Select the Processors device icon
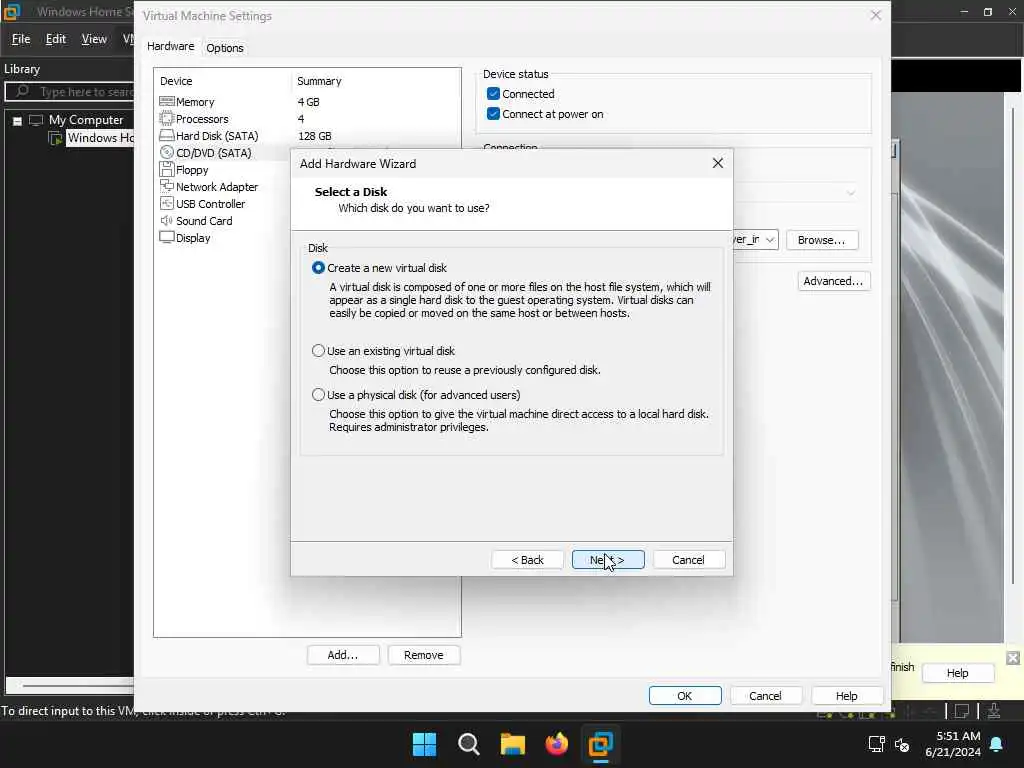This screenshot has height=768, width=1024. [x=167, y=118]
